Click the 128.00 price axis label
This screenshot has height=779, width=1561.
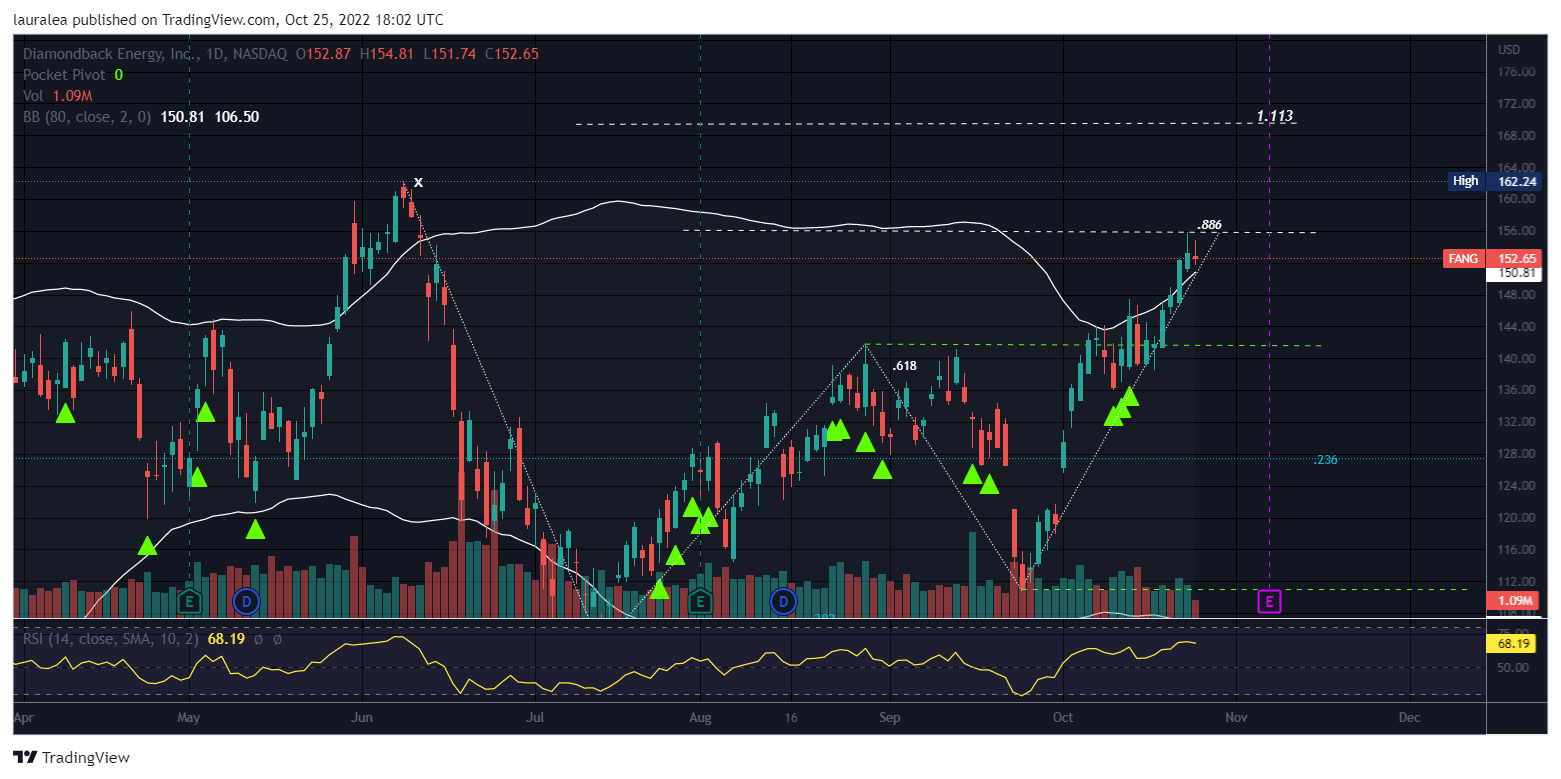pyautogui.click(x=1516, y=454)
